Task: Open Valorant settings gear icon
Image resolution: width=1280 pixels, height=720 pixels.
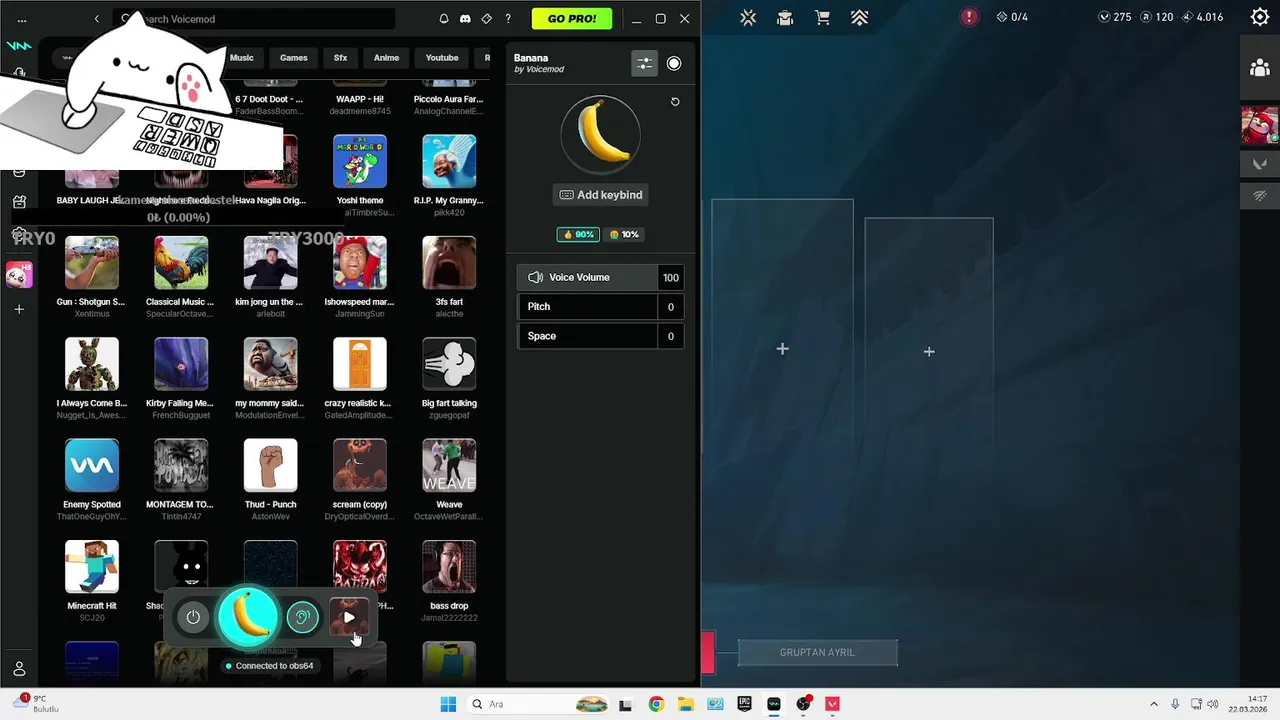Action: pyautogui.click(x=1260, y=17)
